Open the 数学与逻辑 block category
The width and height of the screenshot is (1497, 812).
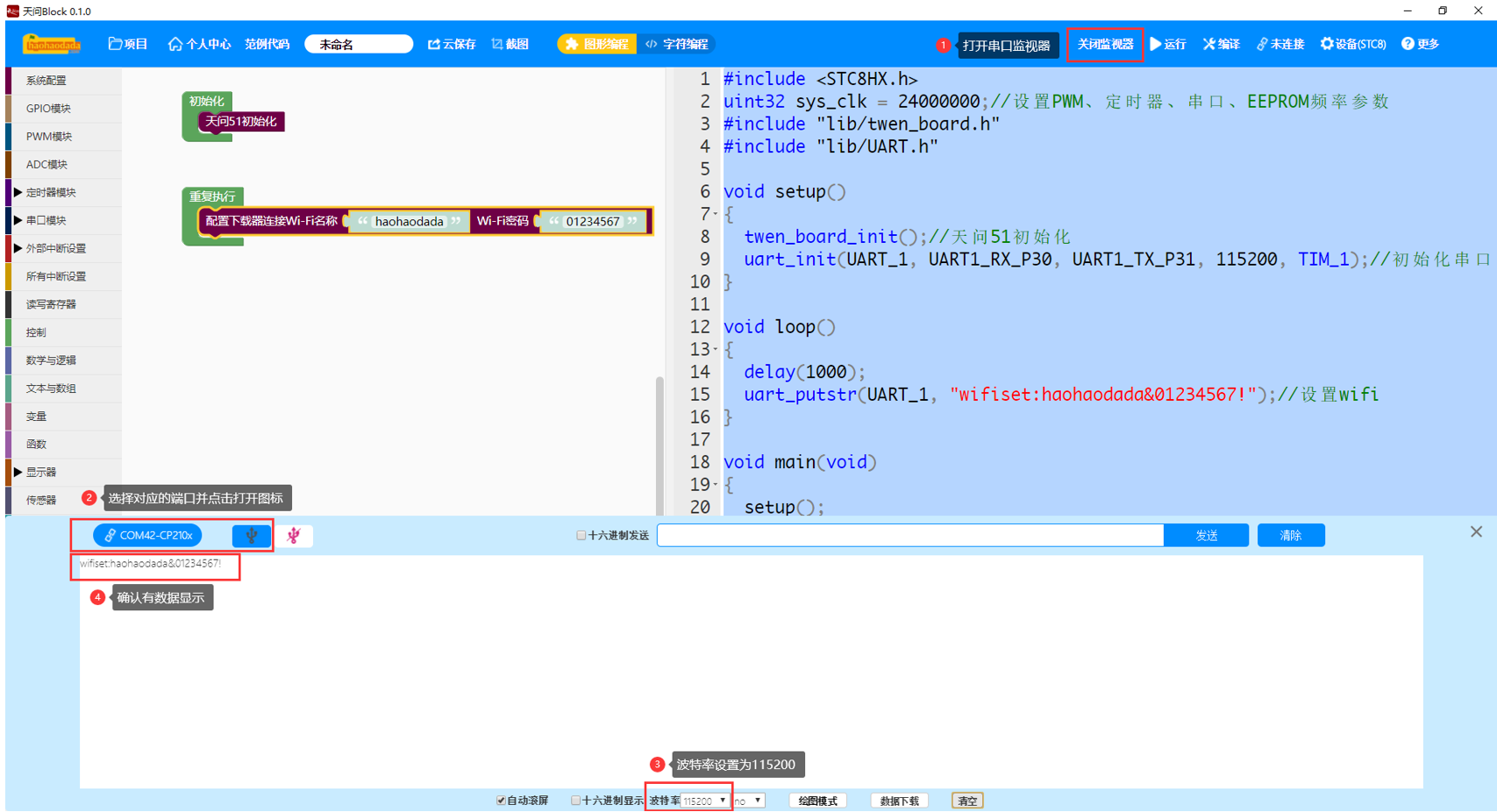tap(63, 360)
